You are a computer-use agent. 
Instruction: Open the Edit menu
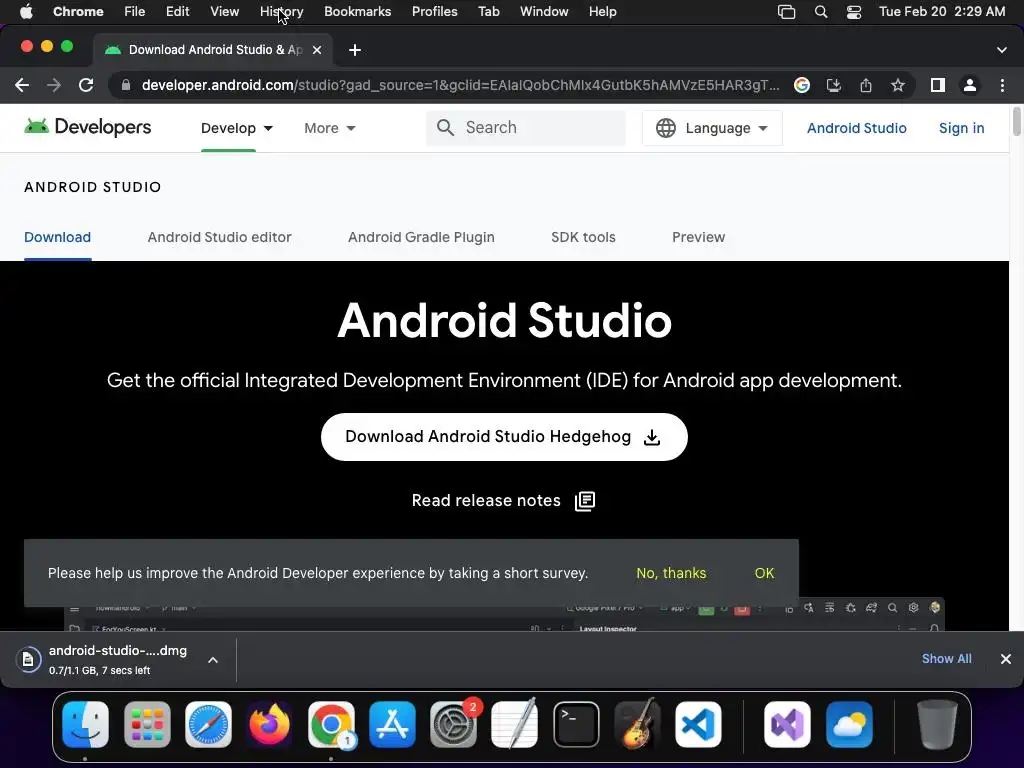click(x=177, y=12)
